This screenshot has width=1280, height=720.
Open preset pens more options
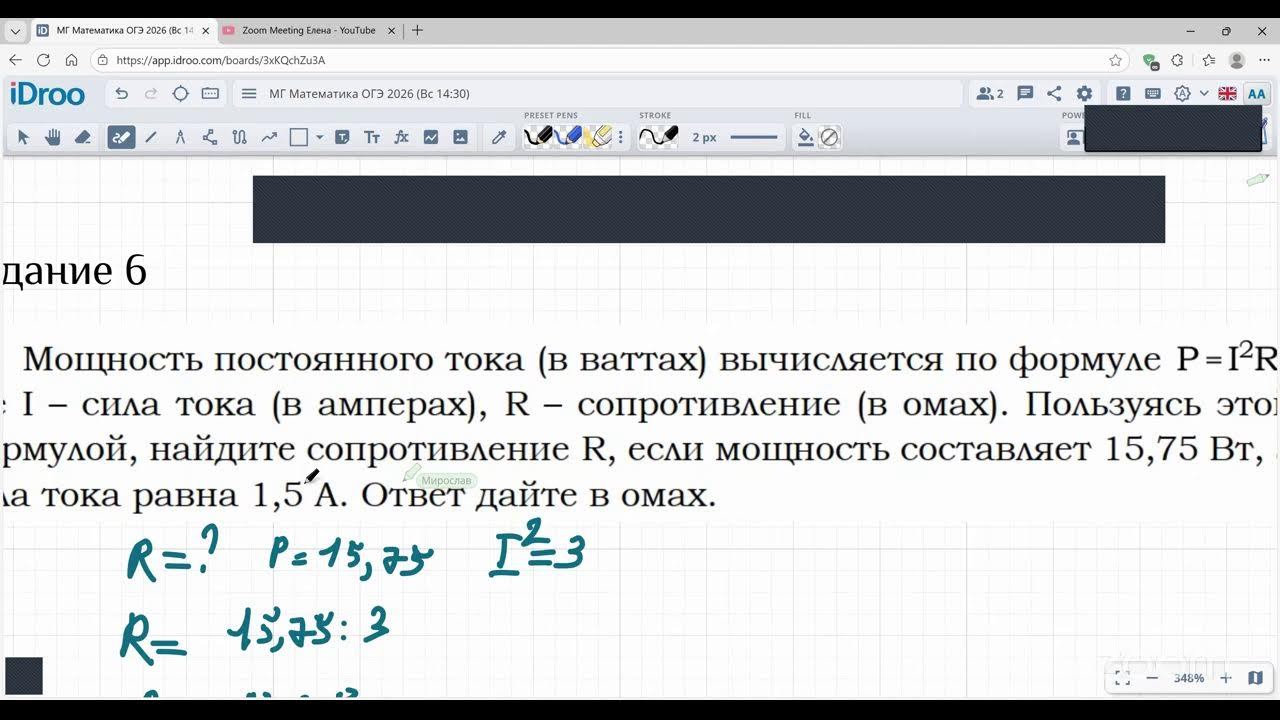pos(621,137)
